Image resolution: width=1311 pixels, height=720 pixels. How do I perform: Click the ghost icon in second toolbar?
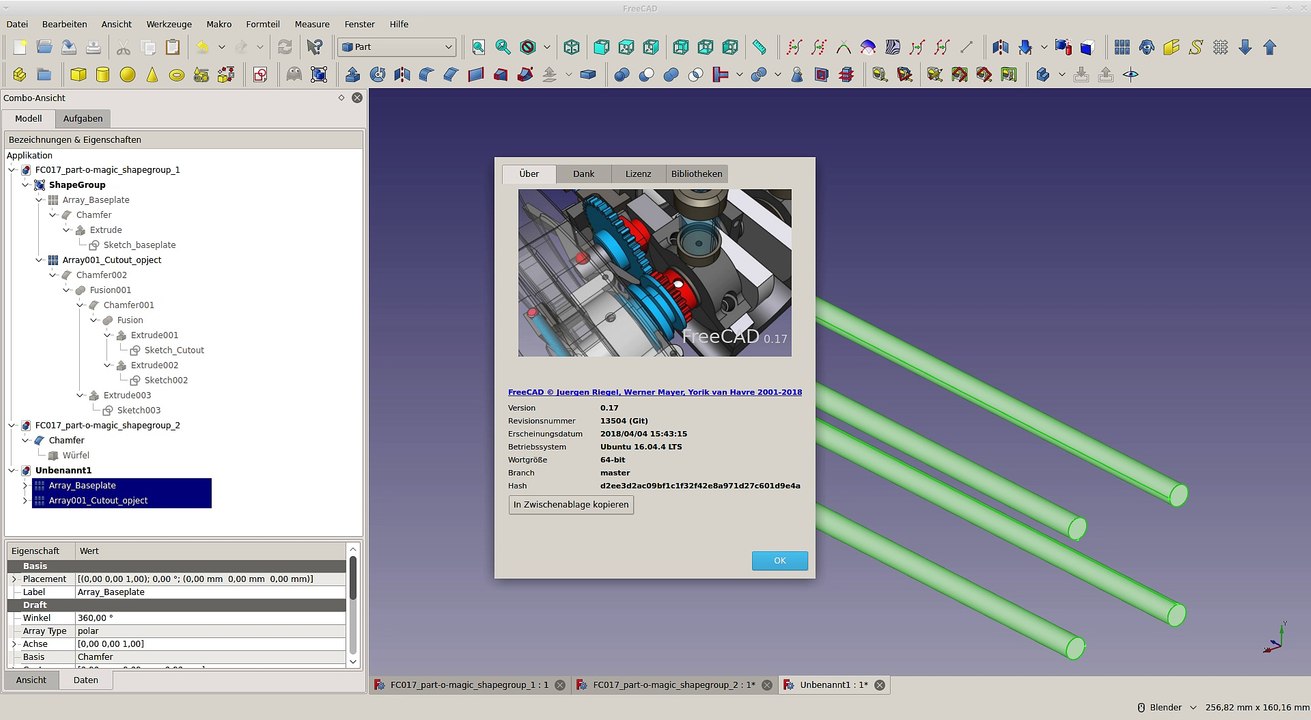(x=294, y=74)
